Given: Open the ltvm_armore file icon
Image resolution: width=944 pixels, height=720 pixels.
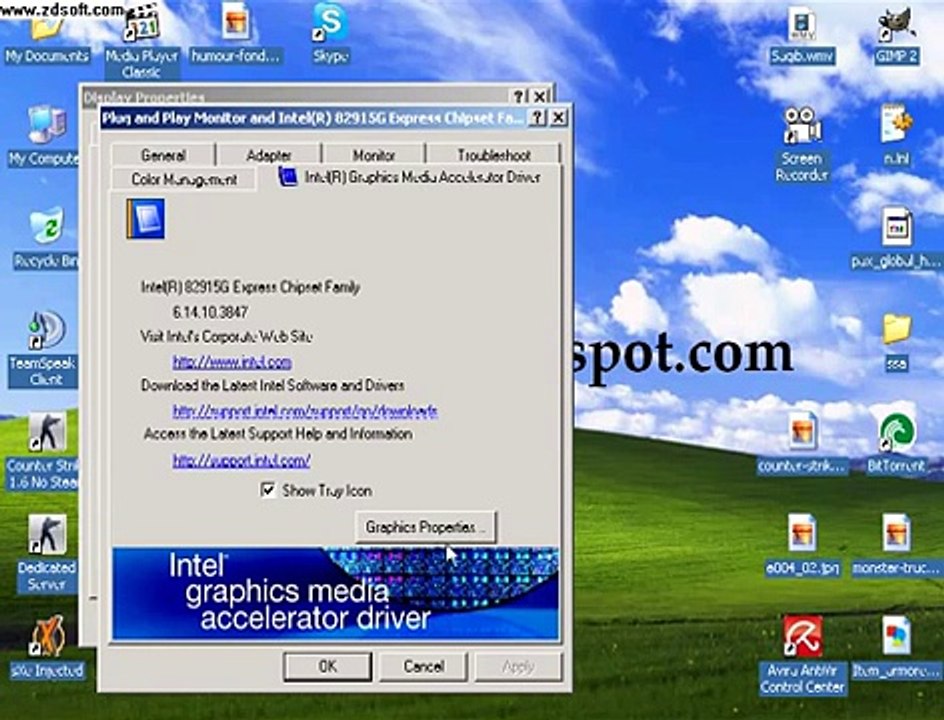Looking at the screenshot, I should coord(897,648).
